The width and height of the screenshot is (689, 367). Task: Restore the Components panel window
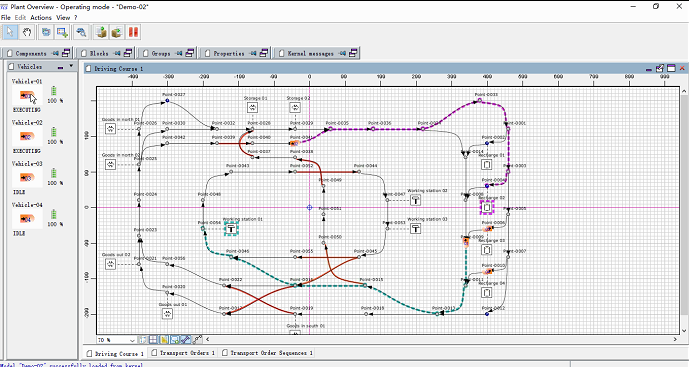pyautogui.click(x=66, y=53)
